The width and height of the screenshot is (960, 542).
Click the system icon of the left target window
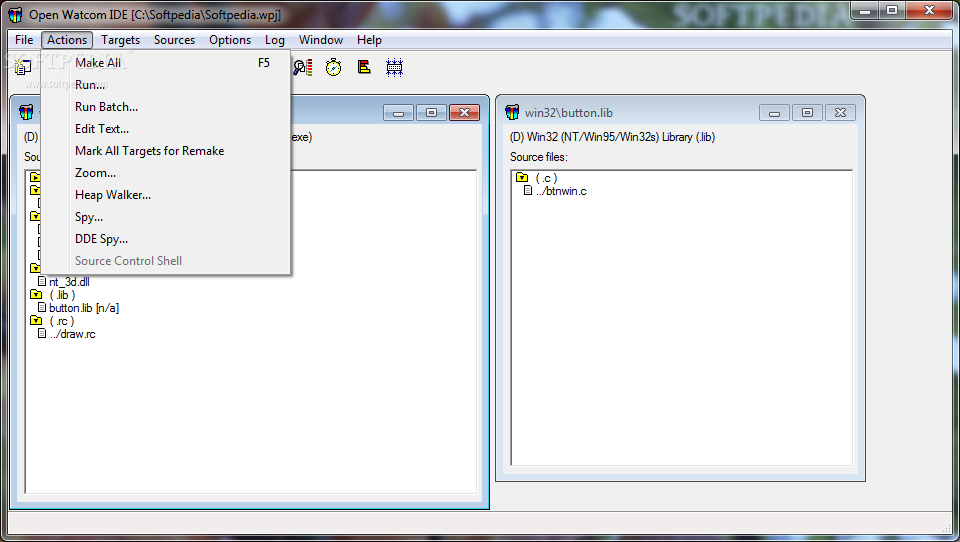tap(26, 112)
